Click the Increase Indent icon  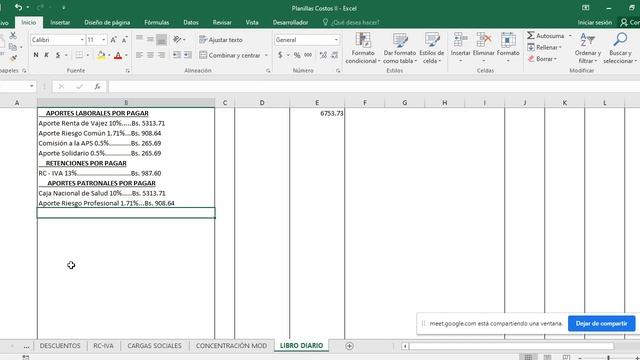click(187, 55)
